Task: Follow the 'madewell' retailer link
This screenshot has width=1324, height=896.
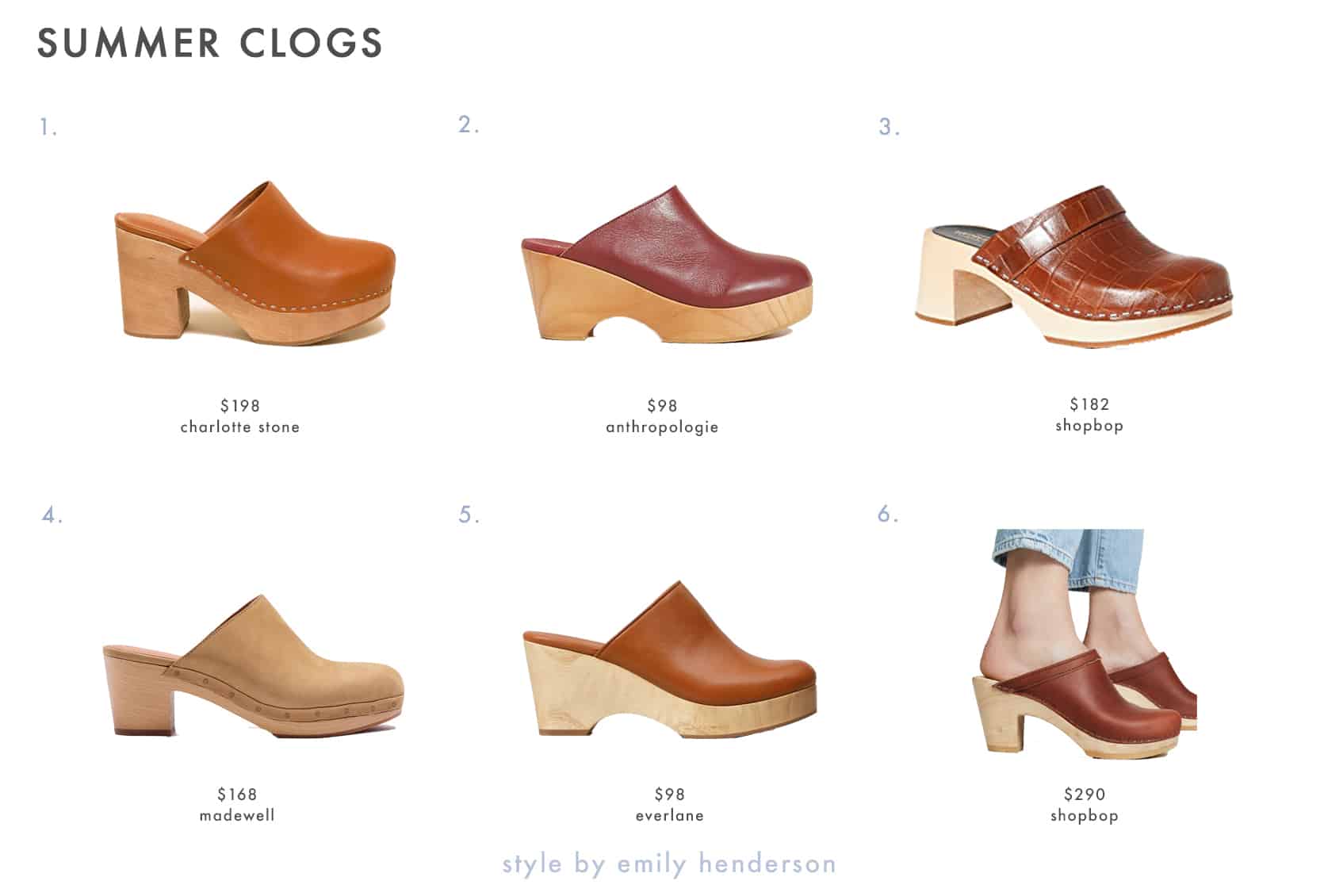Action: tap(237, 815)
